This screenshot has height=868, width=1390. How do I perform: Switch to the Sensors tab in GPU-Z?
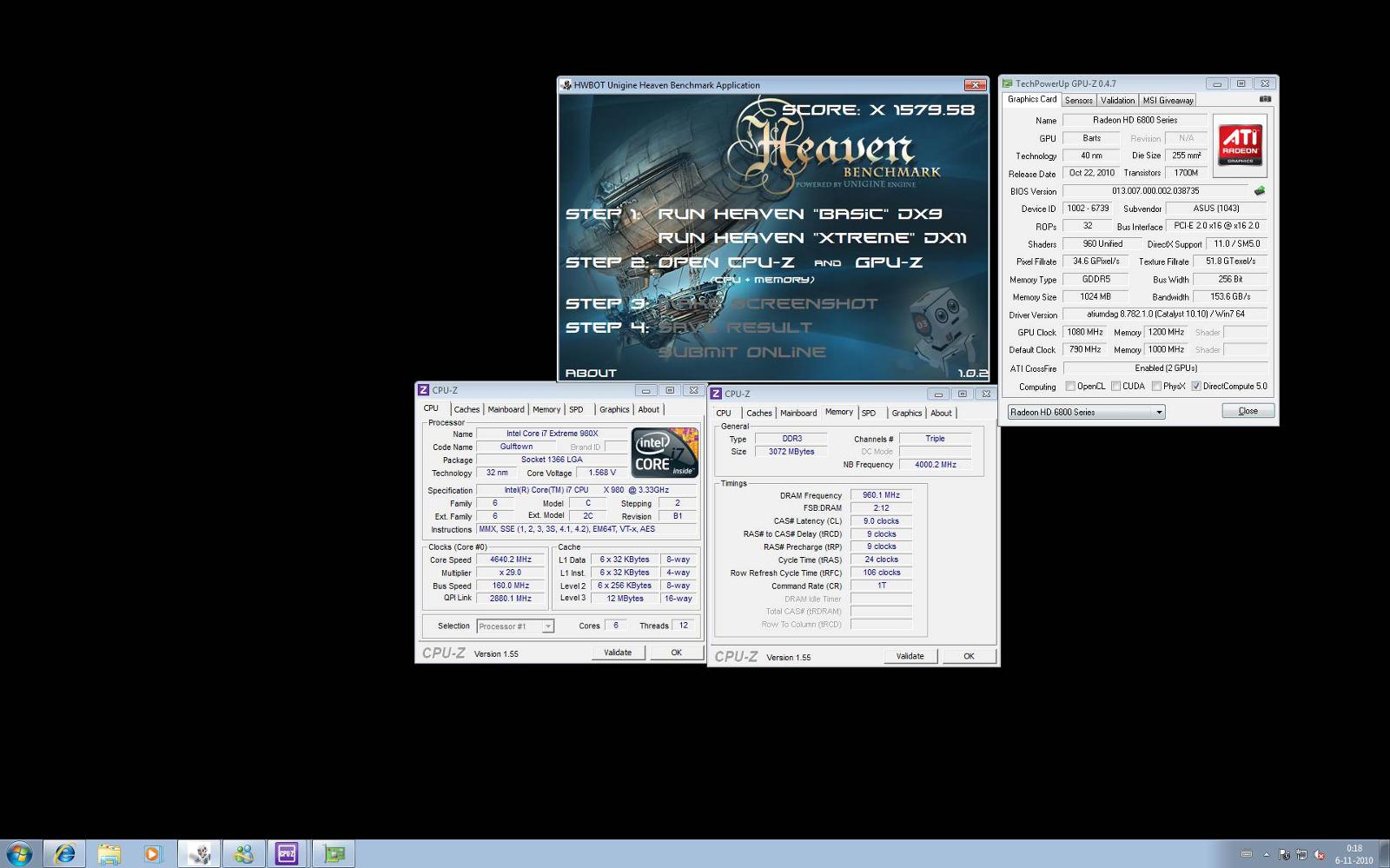[x=1078, y=100]
